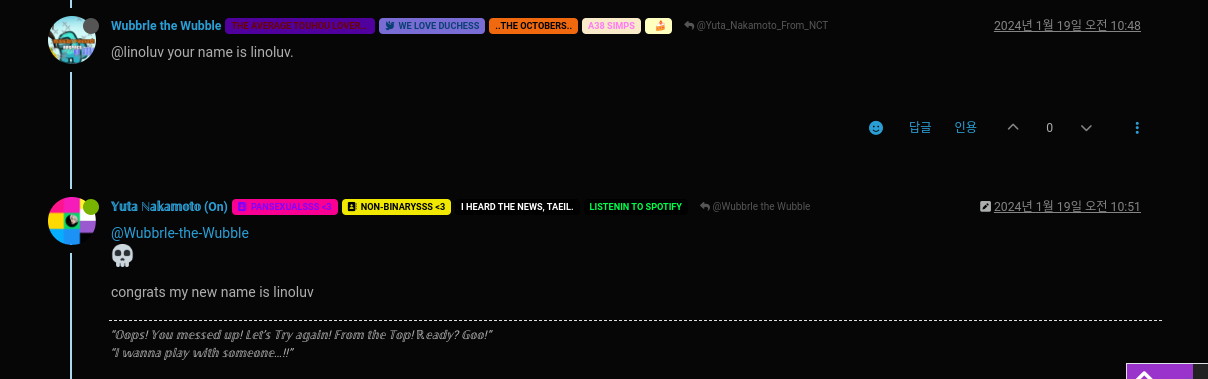Click A38 SIMPS group badge

[x=611, y=26]
